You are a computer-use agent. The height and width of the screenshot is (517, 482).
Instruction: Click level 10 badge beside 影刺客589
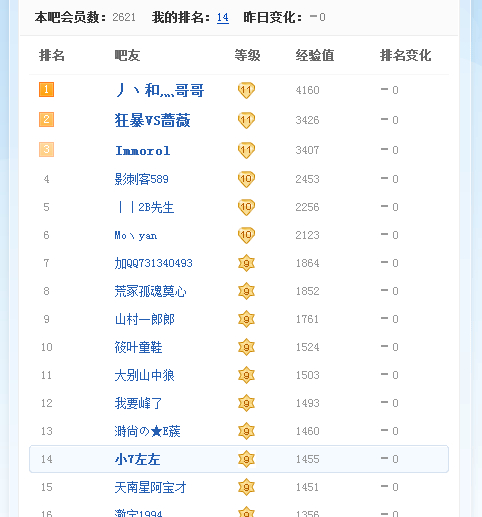[246, 179]
